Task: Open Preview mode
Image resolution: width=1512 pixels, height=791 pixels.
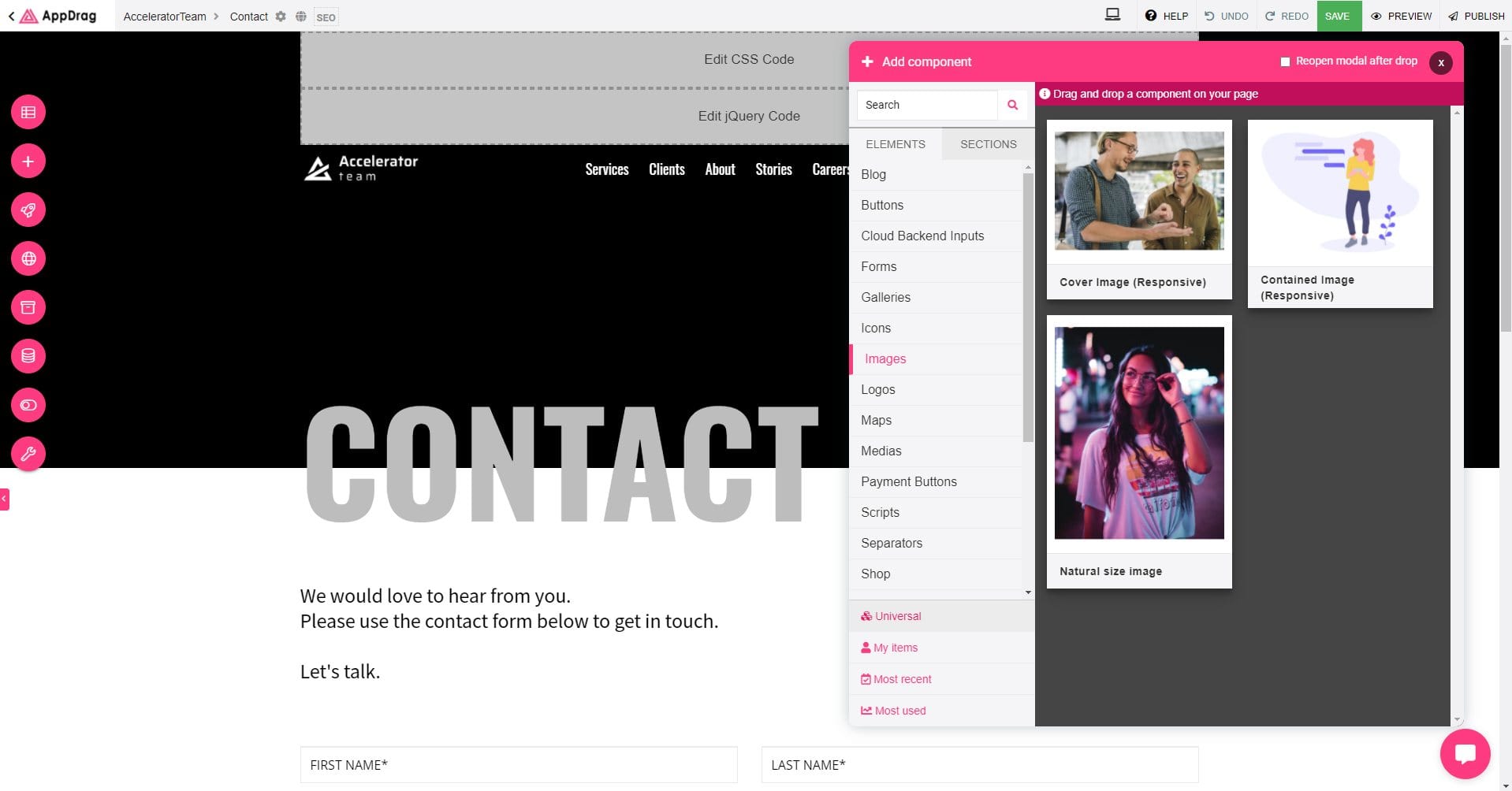Action: (x=1401, y=16)
